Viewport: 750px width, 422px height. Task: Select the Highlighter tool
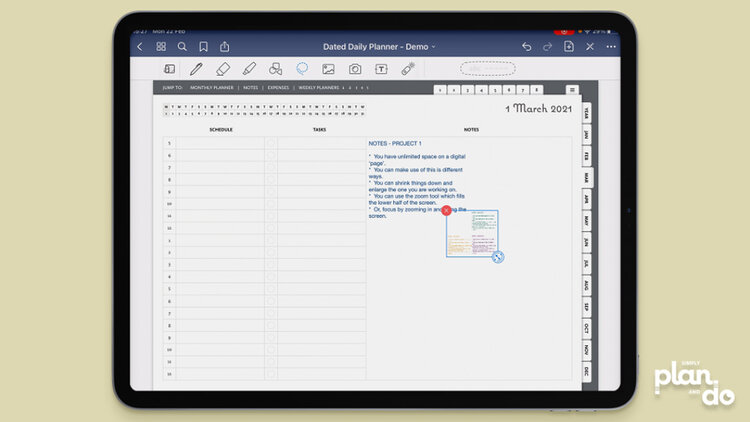coord(249,69)
